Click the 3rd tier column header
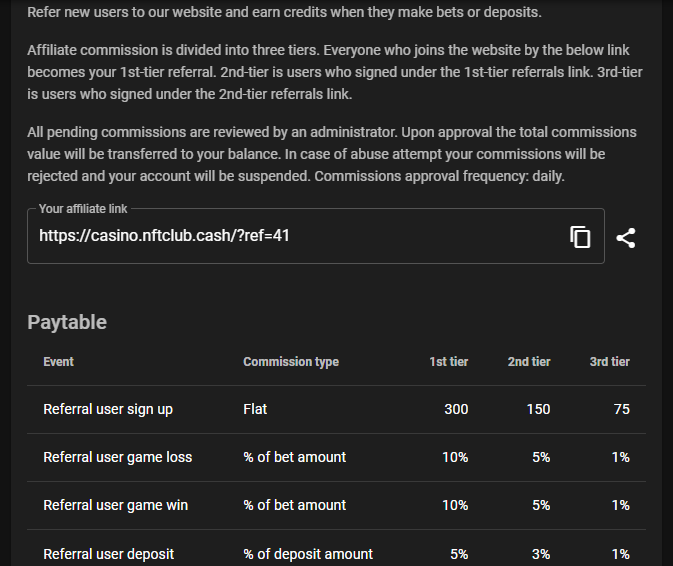Screen dimensions: 673x566 pos(609,362)
